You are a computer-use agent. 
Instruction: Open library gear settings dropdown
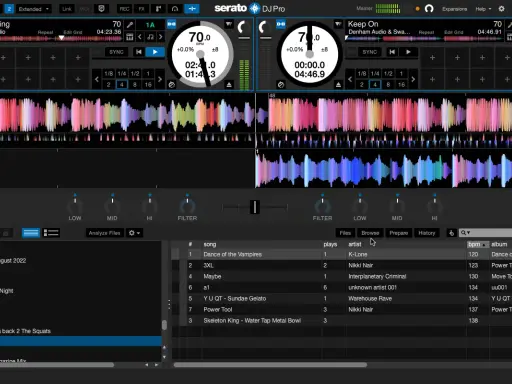click(x=134, y=233)
